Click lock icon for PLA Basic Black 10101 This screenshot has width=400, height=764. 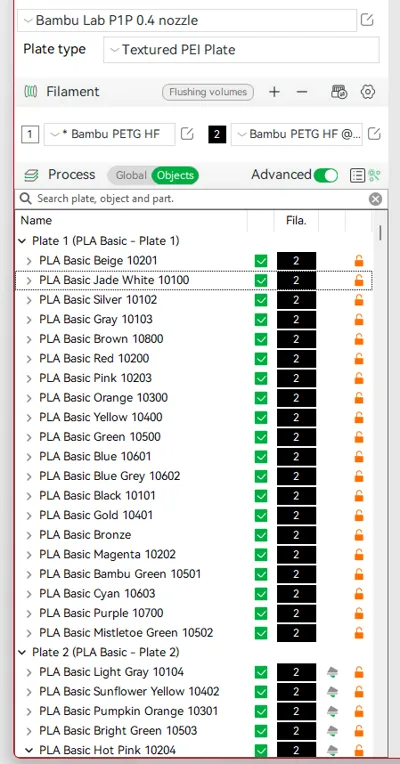(359, 496)
